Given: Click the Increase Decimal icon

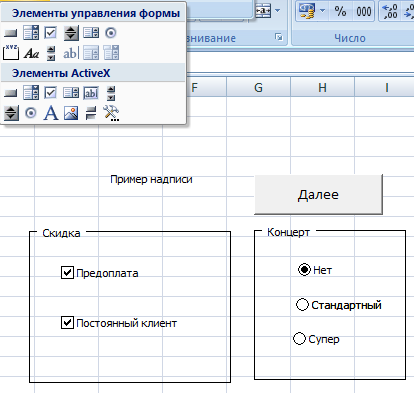Looking at the screenshot, I should (391, 11).
